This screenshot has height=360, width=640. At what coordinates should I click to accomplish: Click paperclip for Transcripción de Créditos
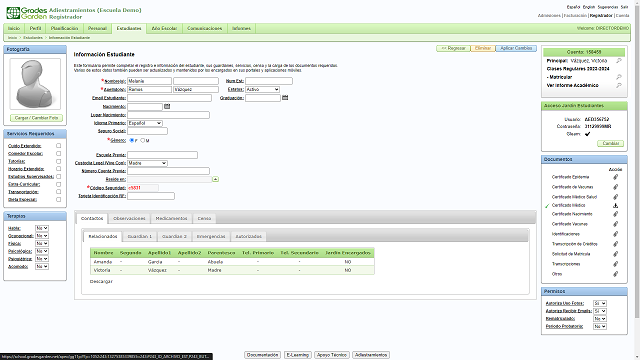click(x=615, y=244)
